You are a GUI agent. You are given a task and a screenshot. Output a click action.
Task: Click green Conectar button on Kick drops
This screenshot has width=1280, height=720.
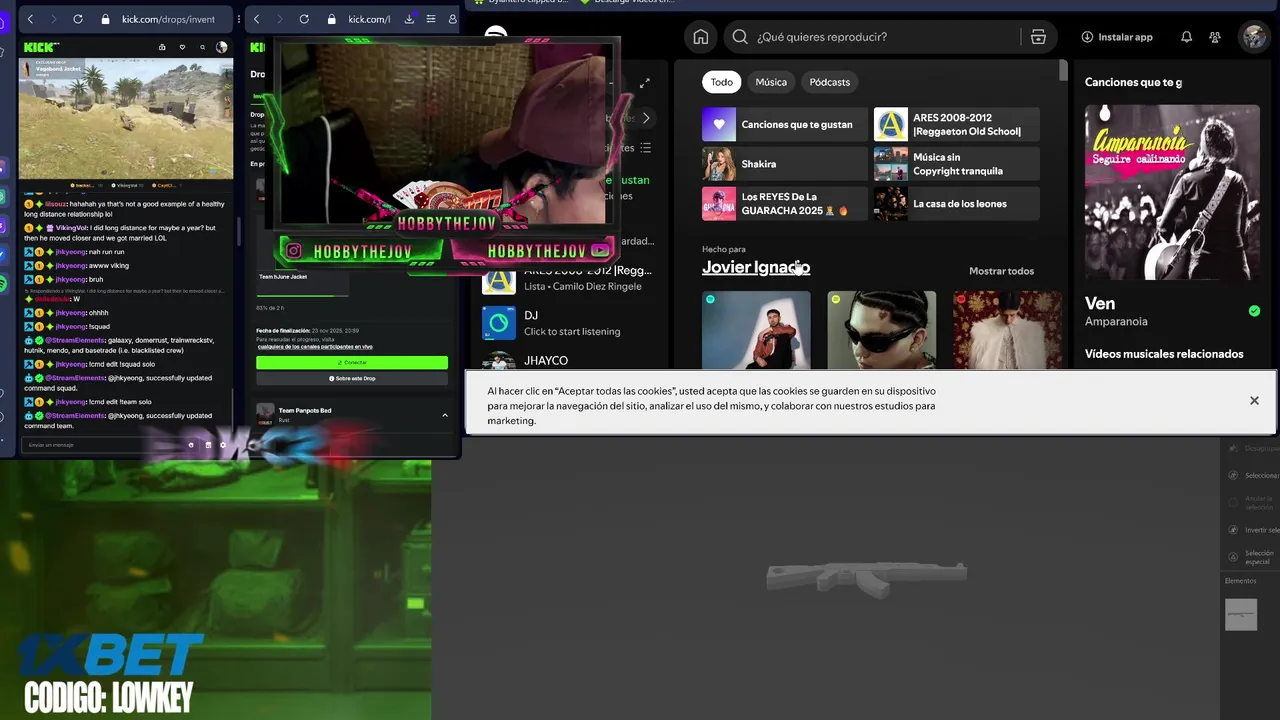pyautogui.click(x=352, y=363)
